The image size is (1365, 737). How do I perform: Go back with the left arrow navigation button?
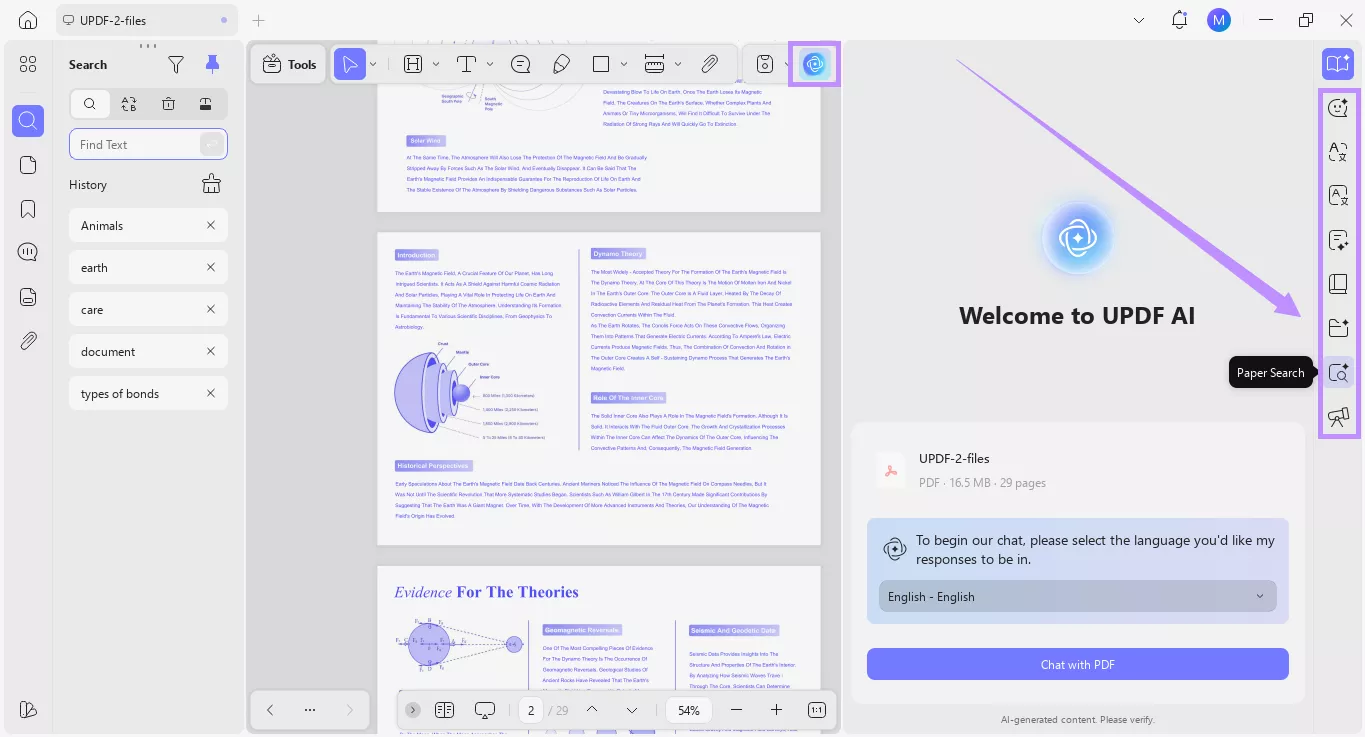point(270,710)
